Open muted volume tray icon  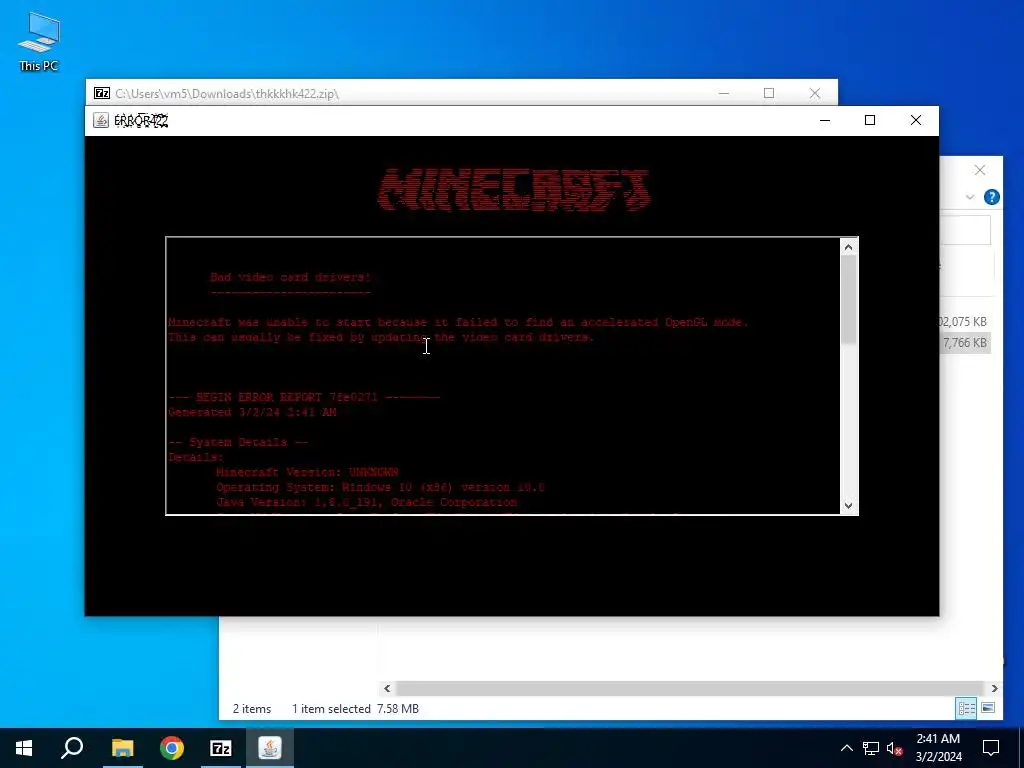(895, 748)
